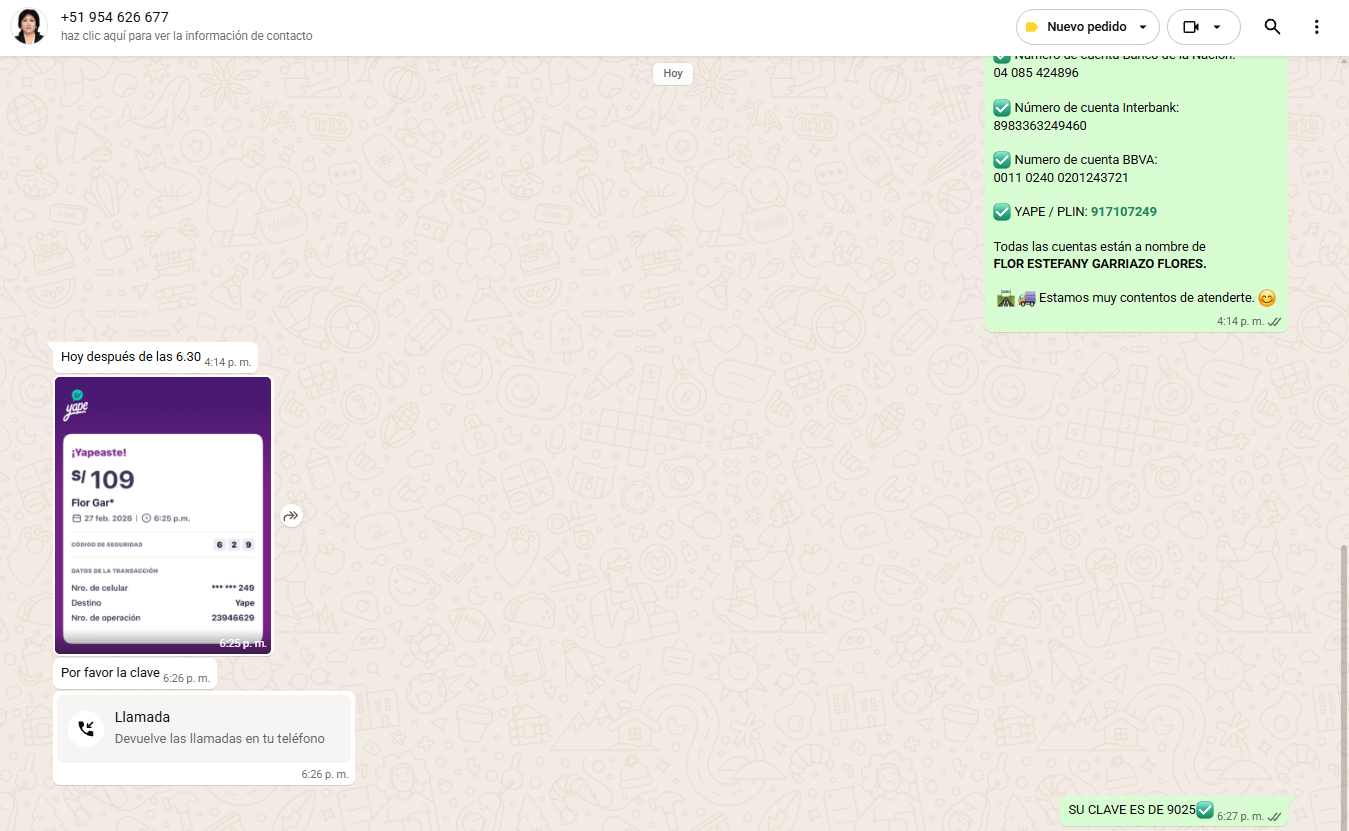
Task: Open the video call dropdown arrow
Action: coord(1217,27)
